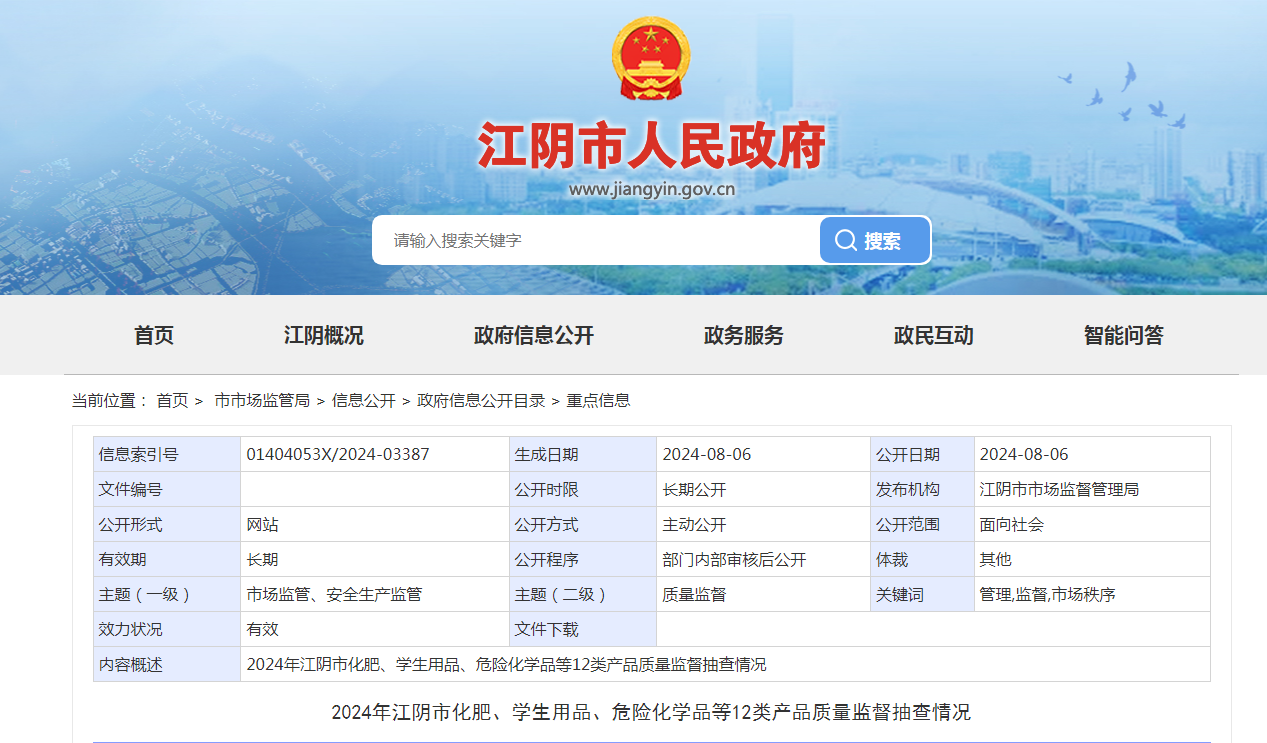This screenshot has height=743, width=1267.
Task: Open the 首页 navigation menu item
Action: click(x=154, y=336)
